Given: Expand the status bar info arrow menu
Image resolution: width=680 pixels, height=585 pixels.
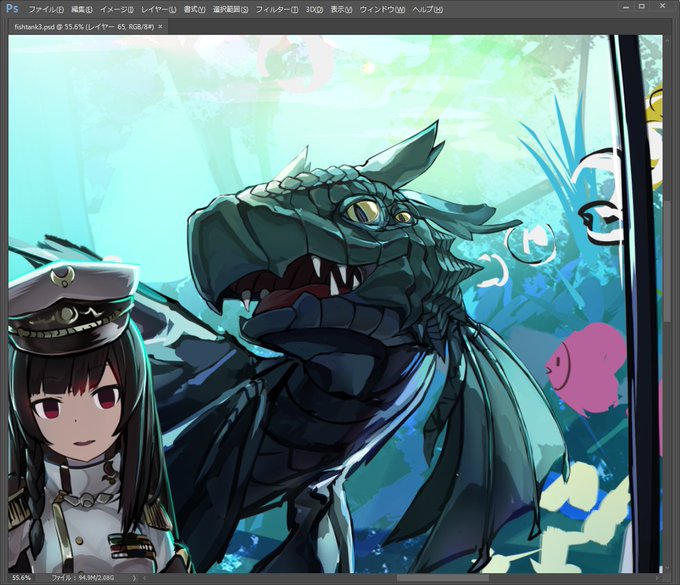Looking at the screenshot, I should point(134,578).
